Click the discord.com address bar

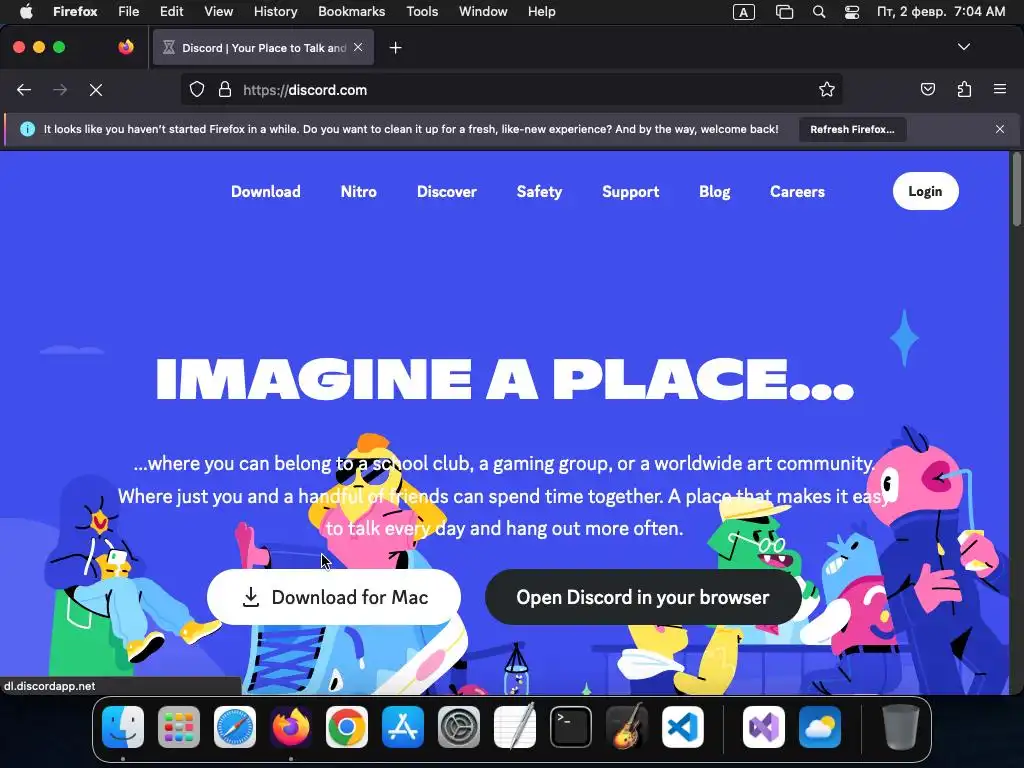pos(512,90)
